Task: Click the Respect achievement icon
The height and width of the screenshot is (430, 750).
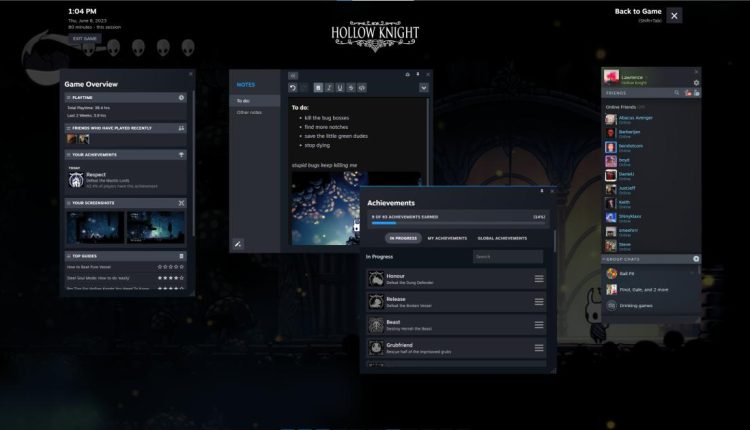Action: [76, 180]
